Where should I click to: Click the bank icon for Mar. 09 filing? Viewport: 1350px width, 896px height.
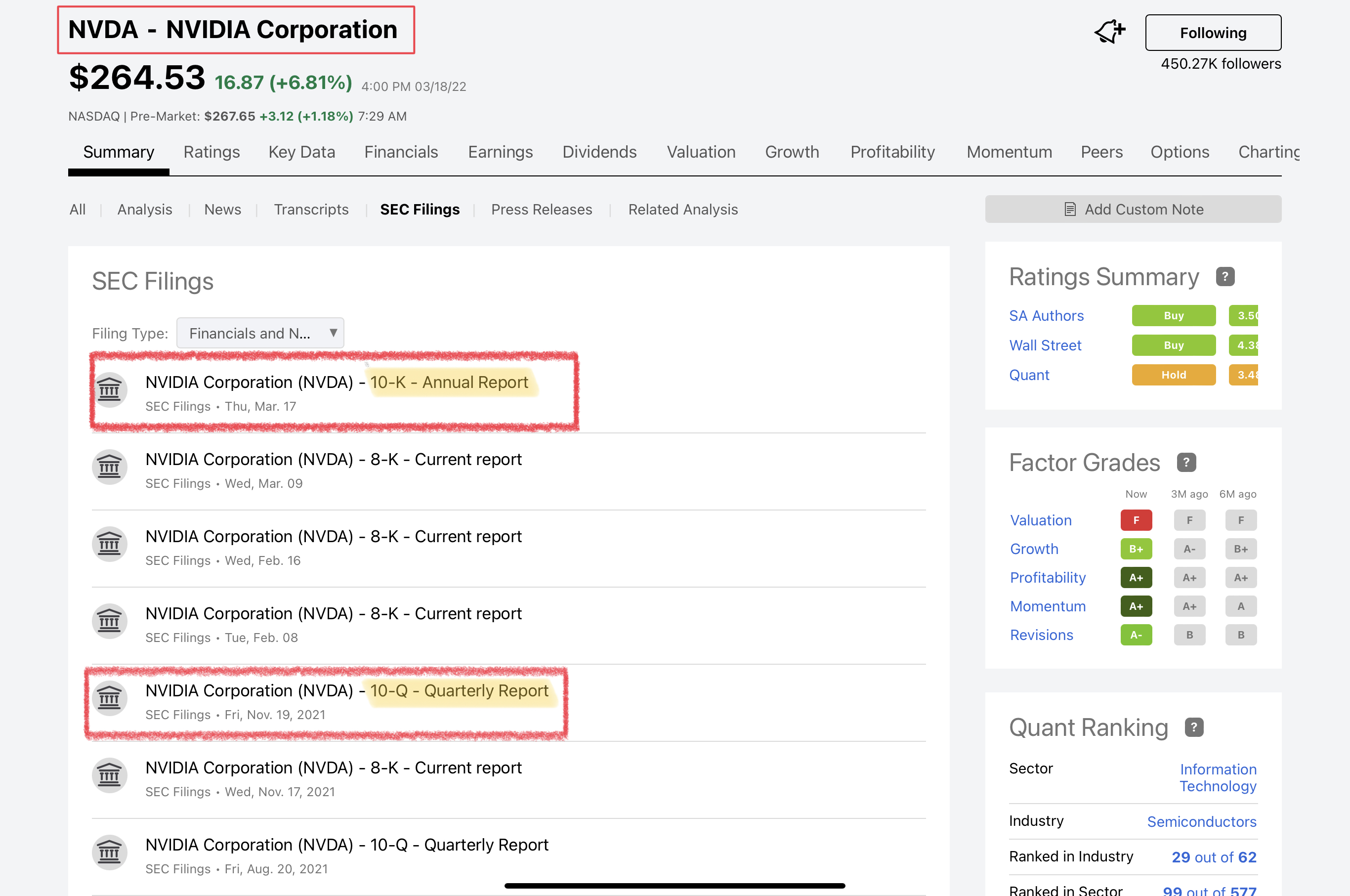click(109, 468)
